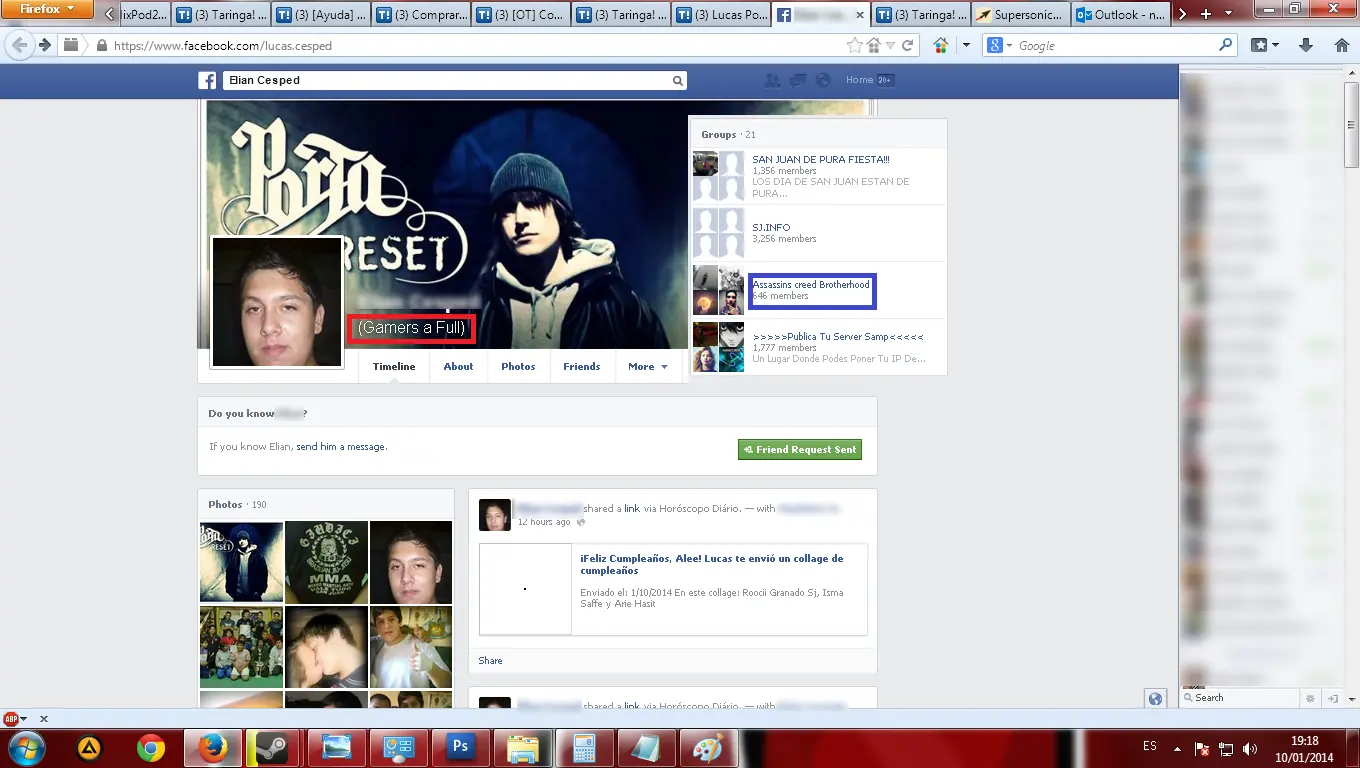Open the Firefox application menu
1360x768 pixels.
tap(47, 10)
